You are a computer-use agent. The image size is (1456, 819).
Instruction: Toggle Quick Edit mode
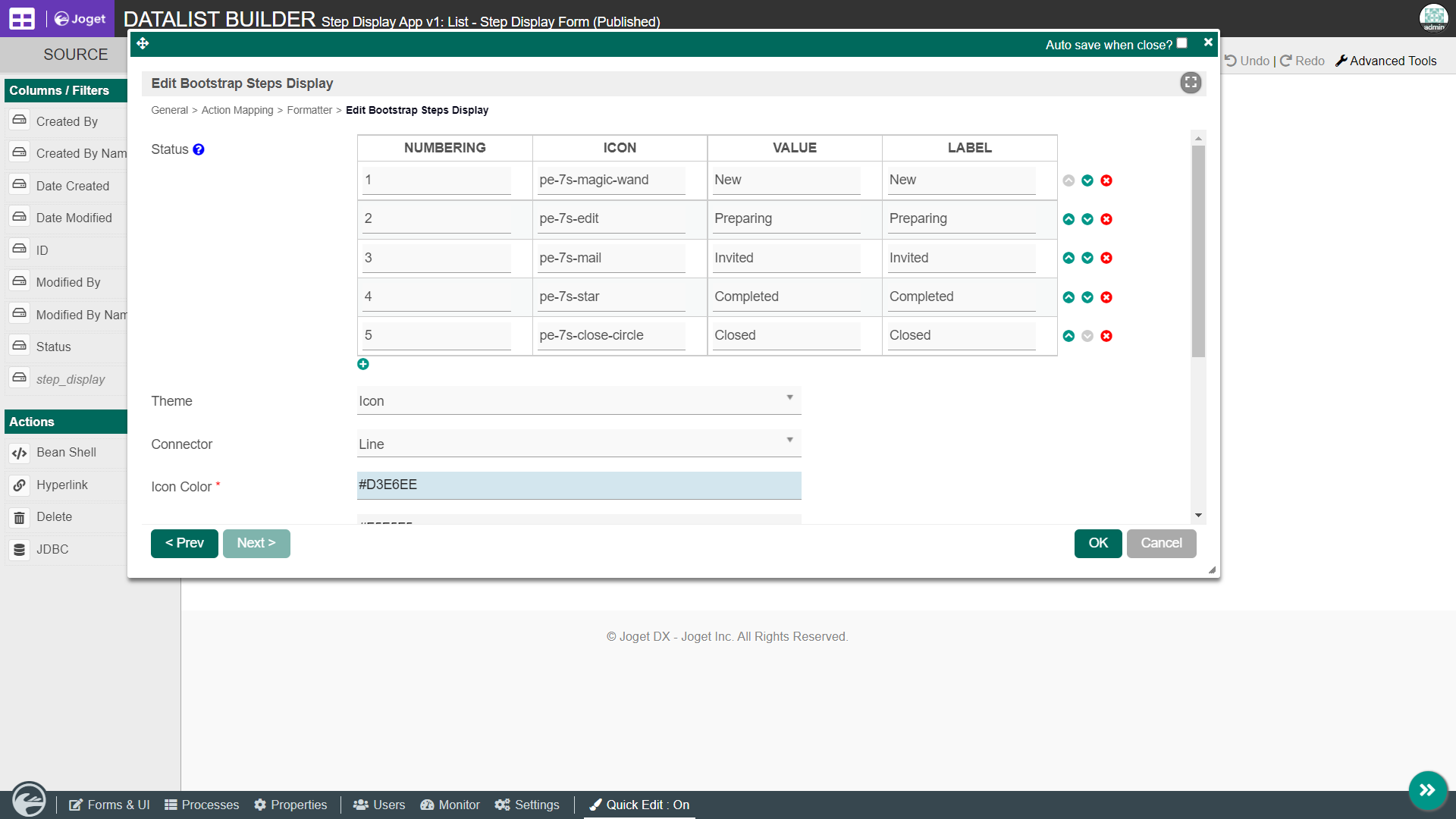tap(639, 805)
